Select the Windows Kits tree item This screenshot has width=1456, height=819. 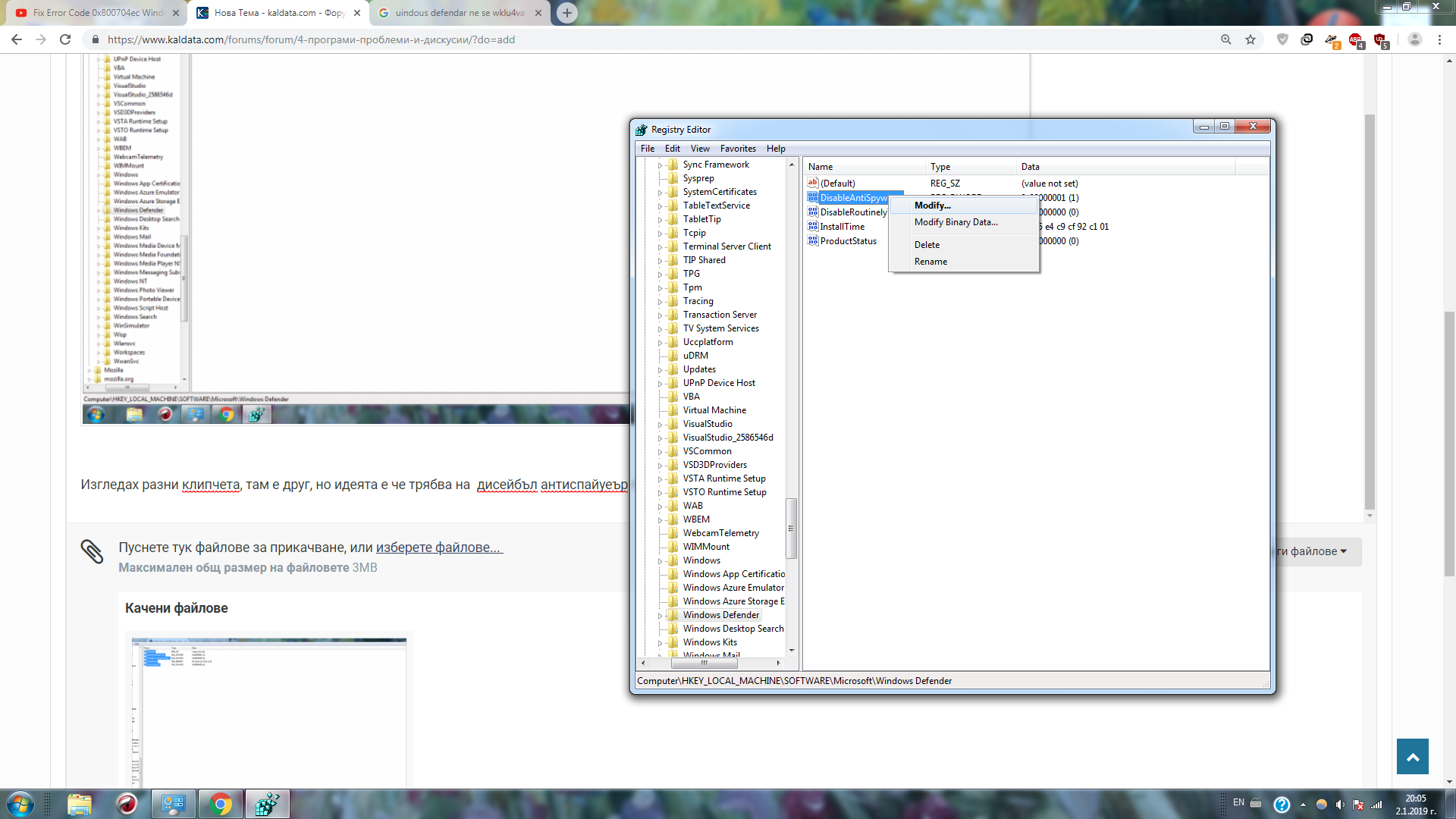710,642
